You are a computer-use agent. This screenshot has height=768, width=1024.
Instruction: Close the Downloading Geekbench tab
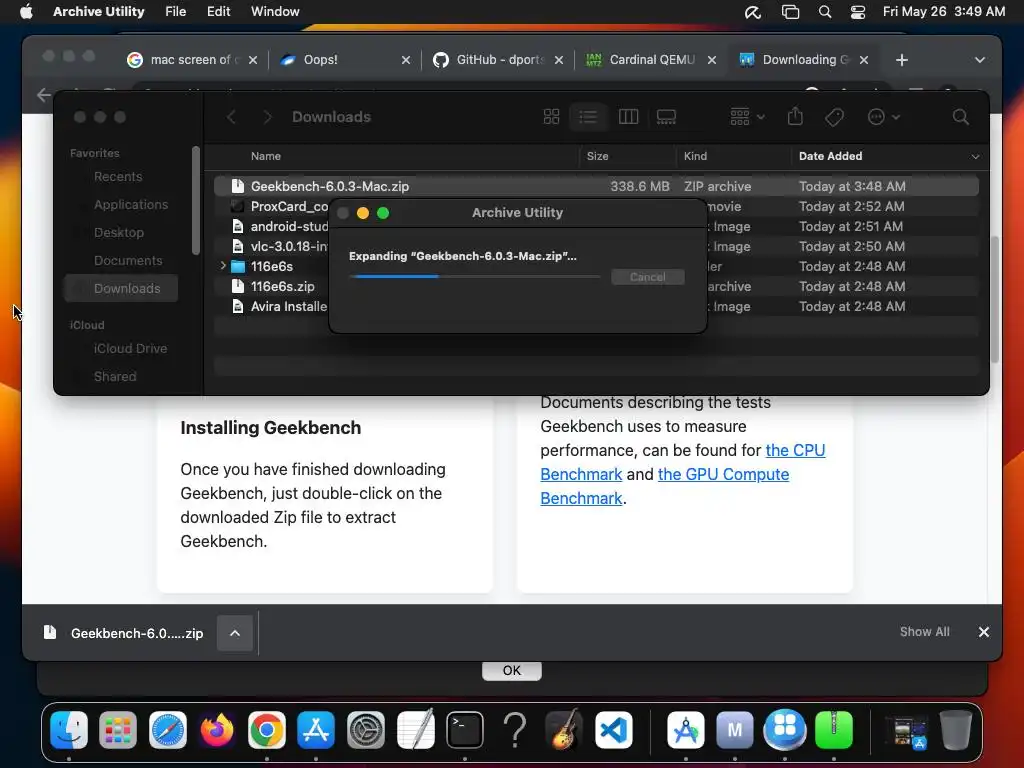click(864, 60)
